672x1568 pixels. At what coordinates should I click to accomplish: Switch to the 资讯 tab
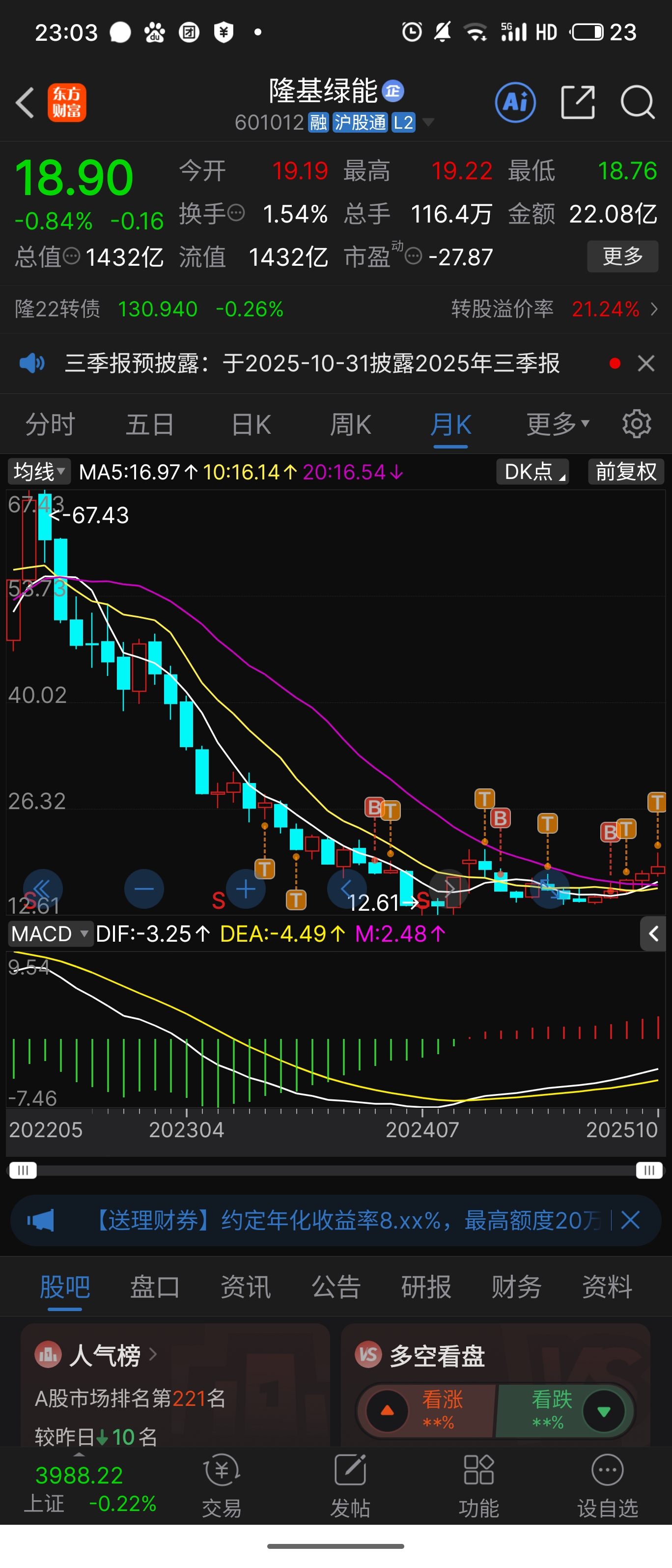245,1287
